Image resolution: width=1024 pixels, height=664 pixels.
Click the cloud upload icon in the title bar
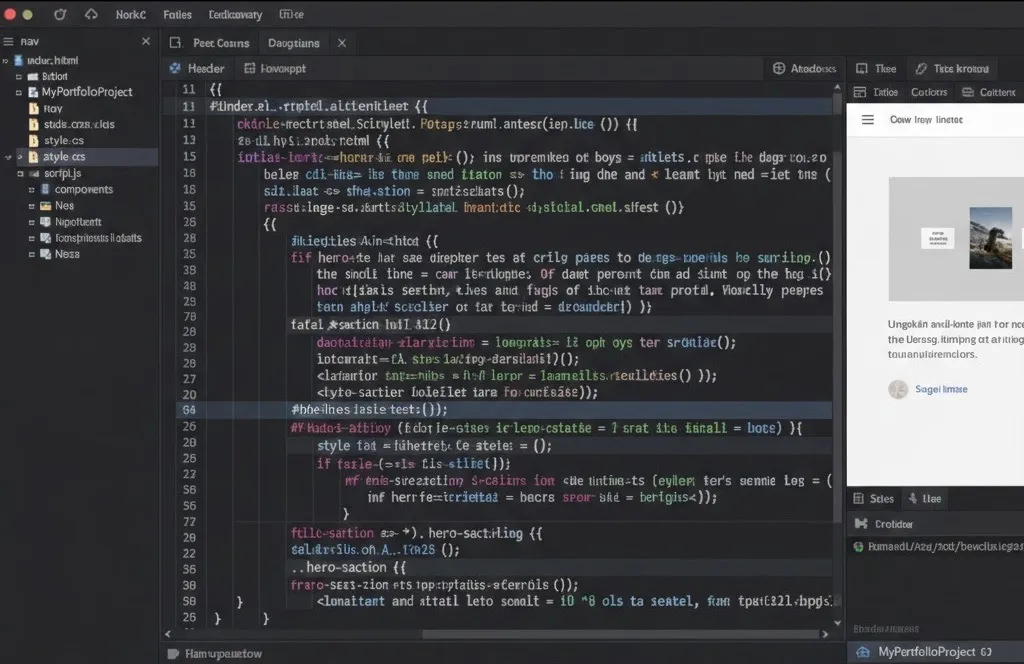(92, 15)
